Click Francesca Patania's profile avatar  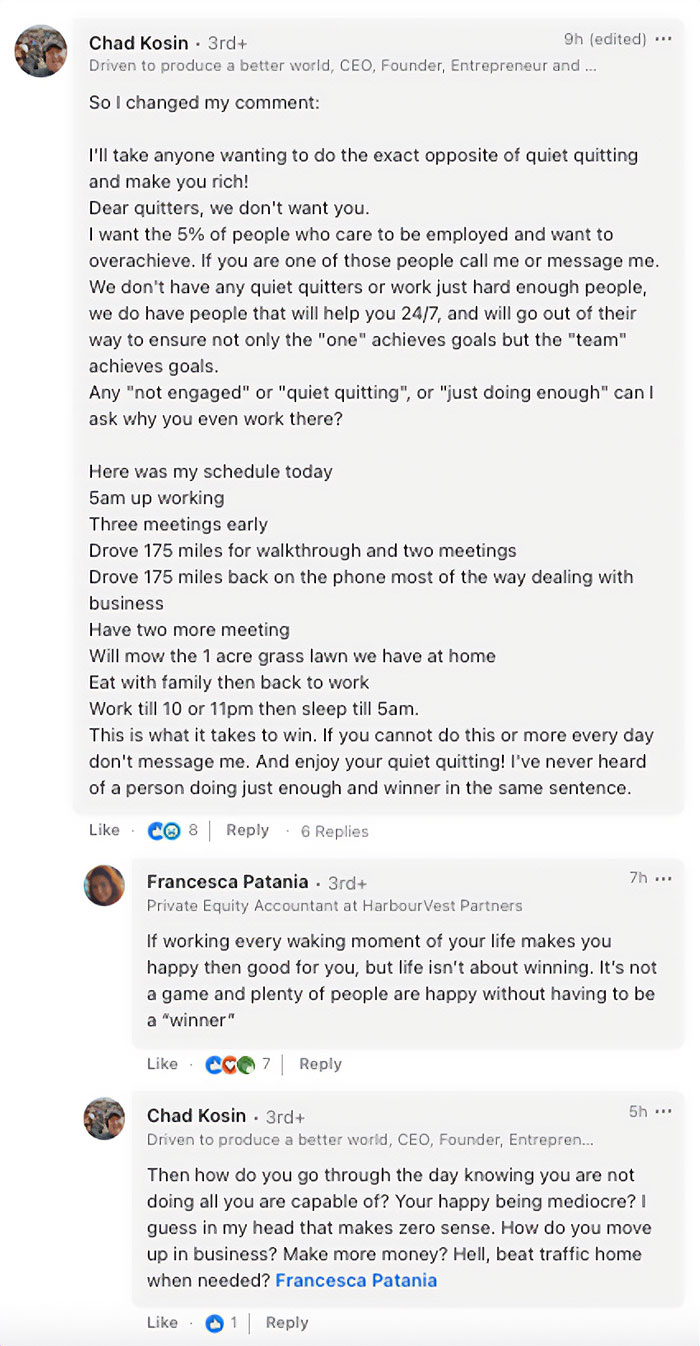click(104, 885)
